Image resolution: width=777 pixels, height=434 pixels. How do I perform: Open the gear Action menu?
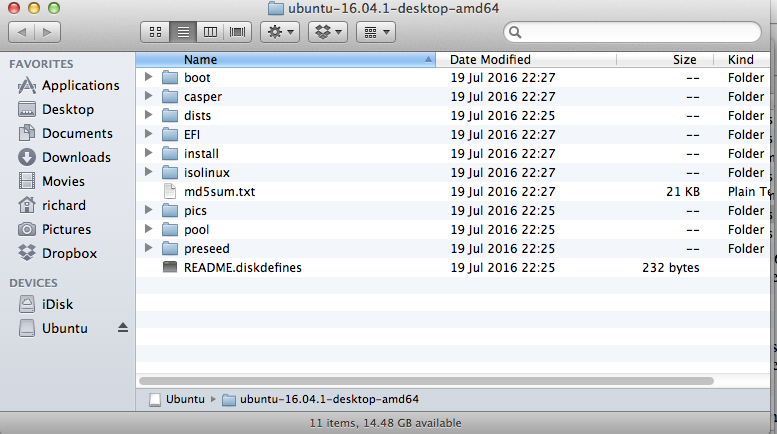point(280,32)
